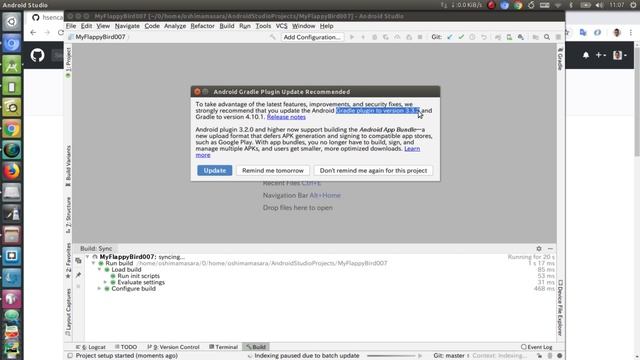The image size is (640, 360).
Task: Click the system clock showing 11:07
Action: coord(617,5)
